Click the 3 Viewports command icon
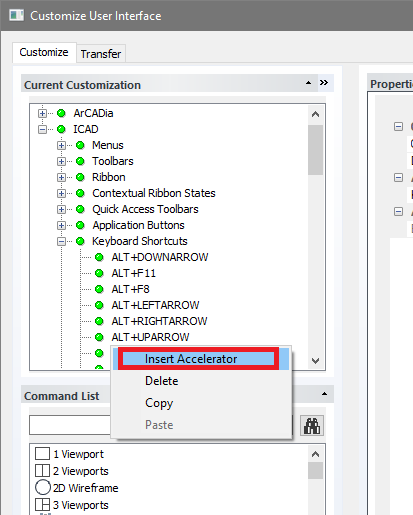 coord(42,505)
